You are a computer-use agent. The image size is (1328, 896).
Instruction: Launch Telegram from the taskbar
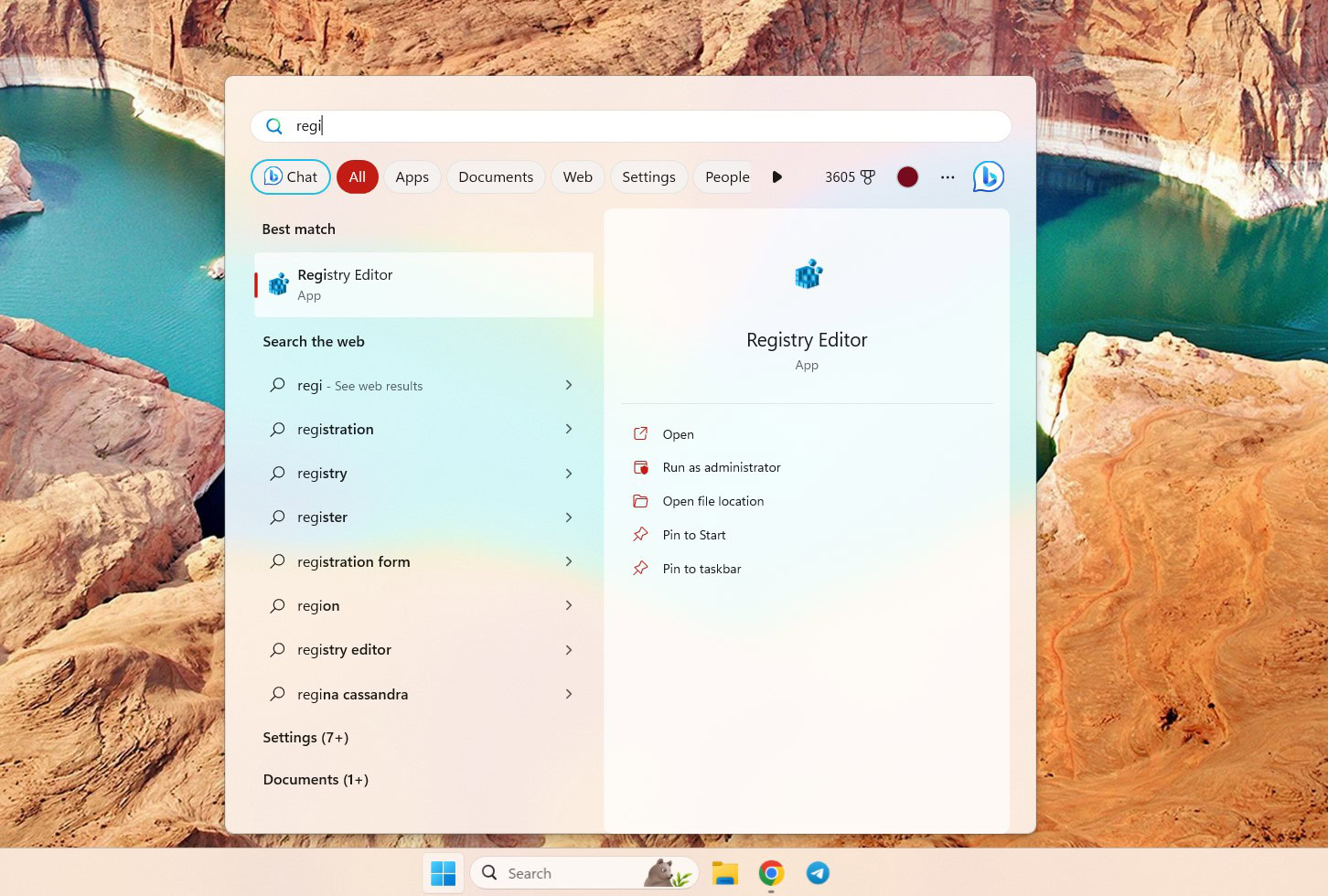point(818,873)
